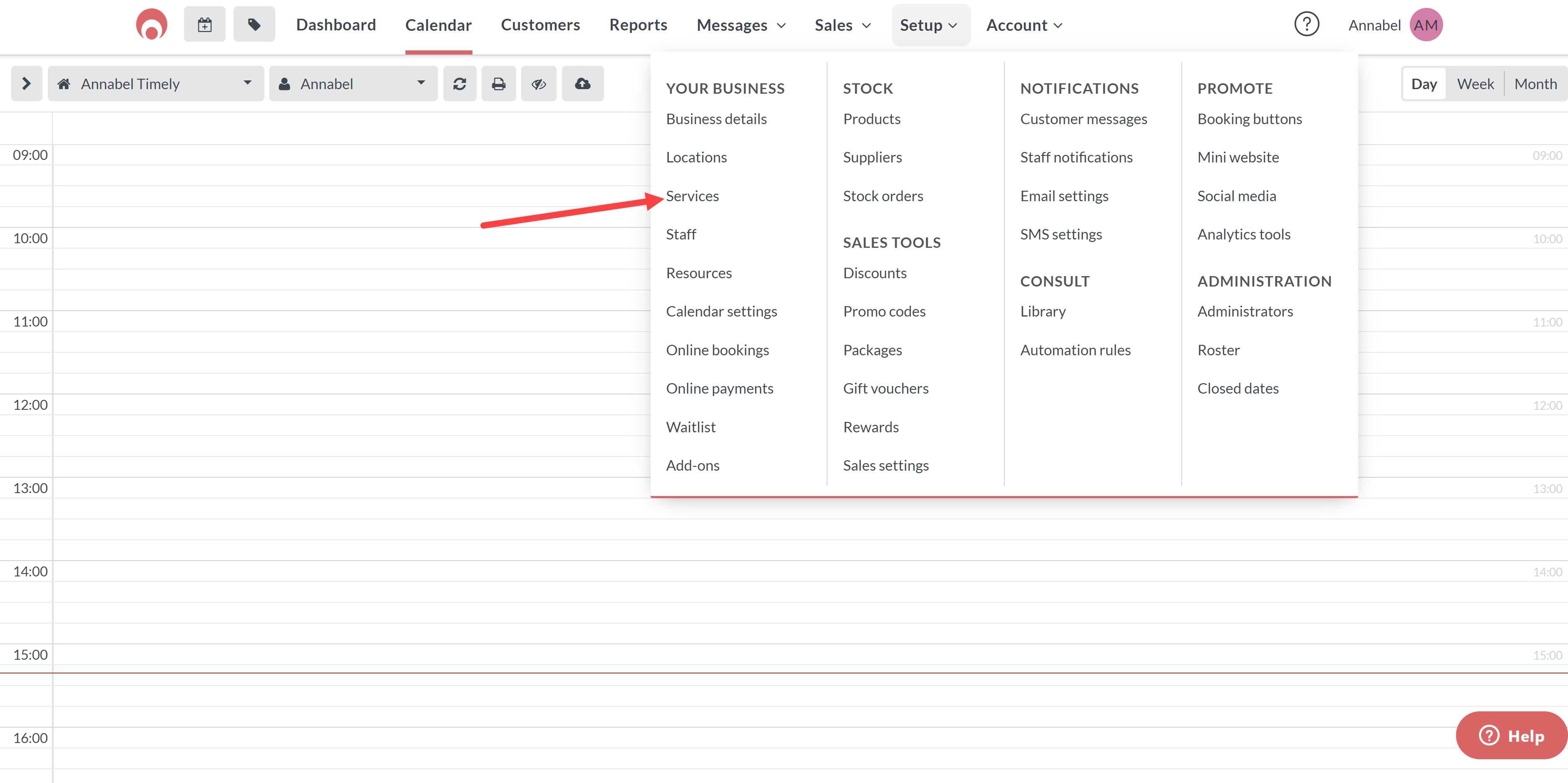This screenshot has width=1568, height=783.
Task: Open the Consult Library
Action: tap(1043, 311)
